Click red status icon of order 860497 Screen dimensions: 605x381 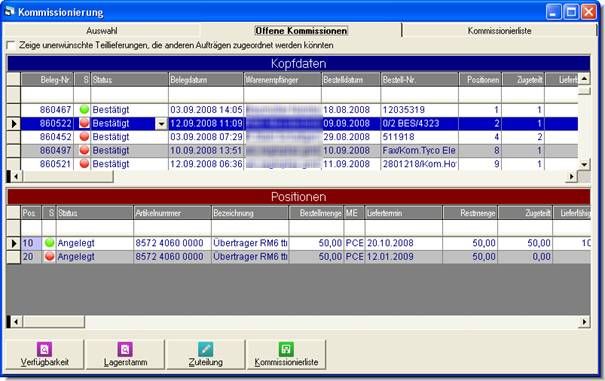[x=84, y=150]
